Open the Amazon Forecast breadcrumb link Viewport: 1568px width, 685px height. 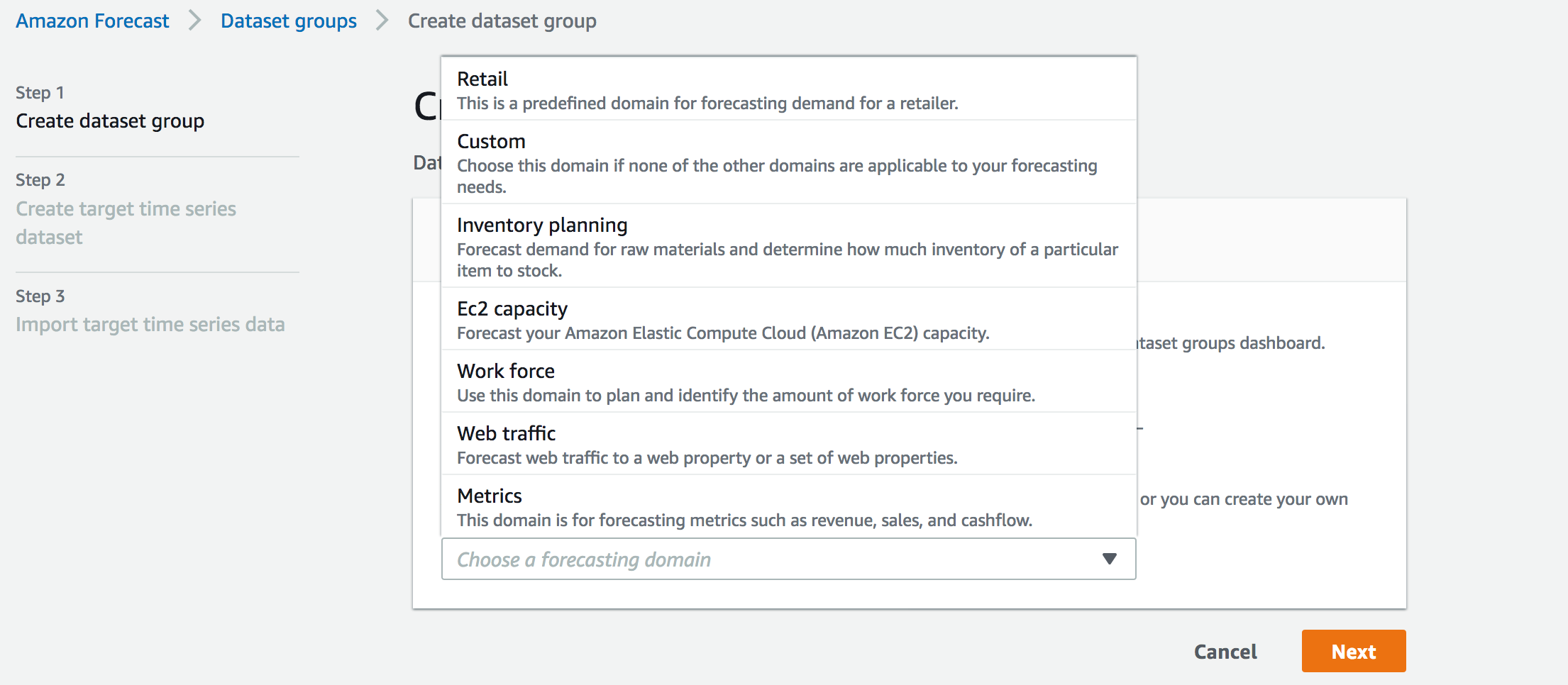(x=92, y=21)
